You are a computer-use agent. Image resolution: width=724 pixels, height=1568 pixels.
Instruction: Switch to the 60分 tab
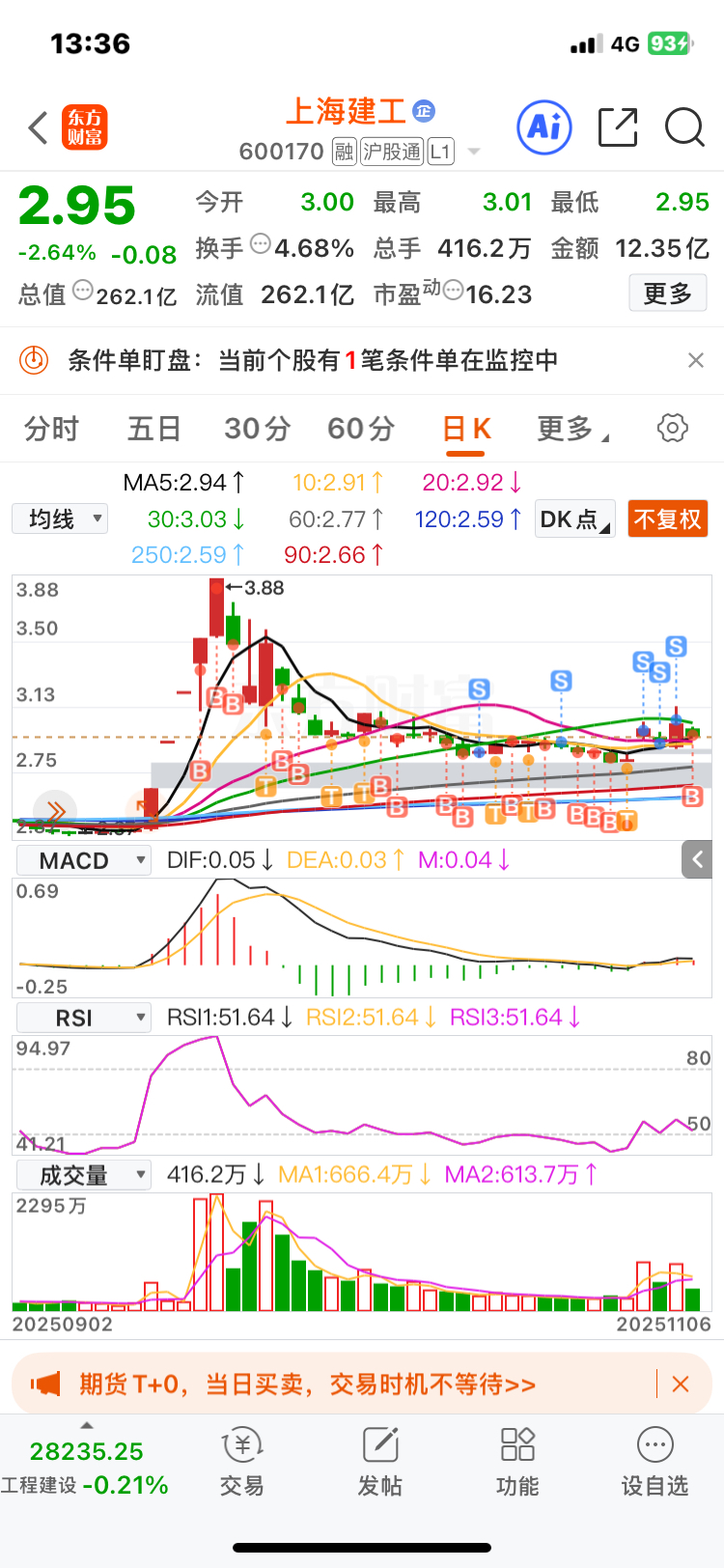point(361,428)
